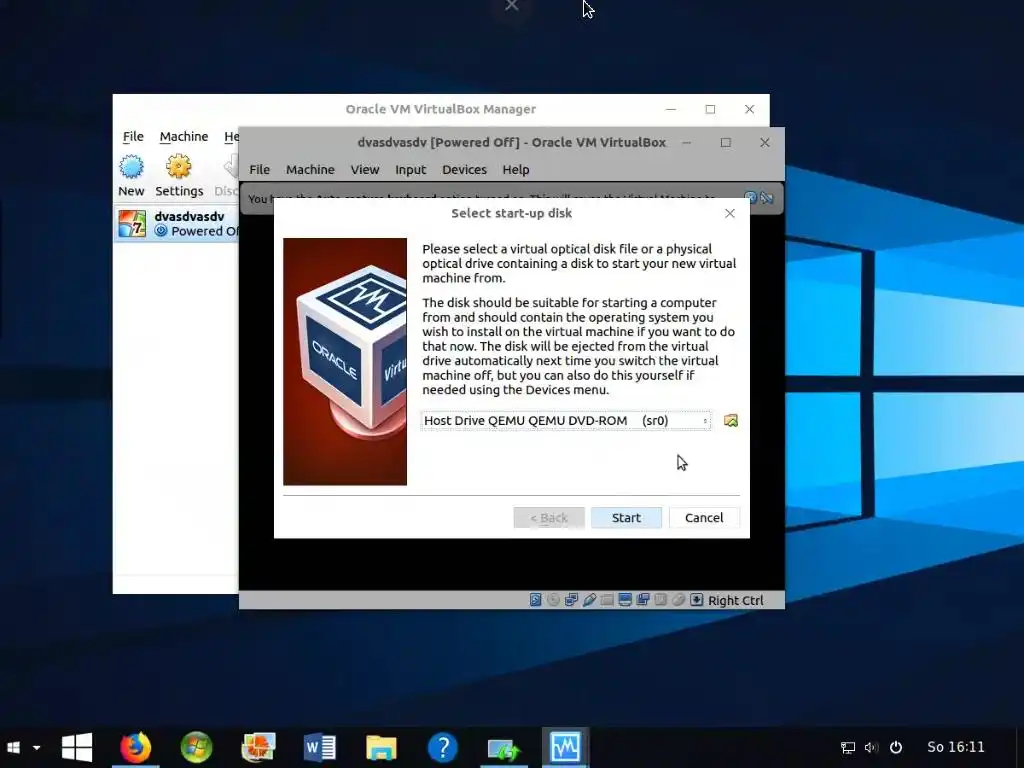Click the power button tray icon

896,747
